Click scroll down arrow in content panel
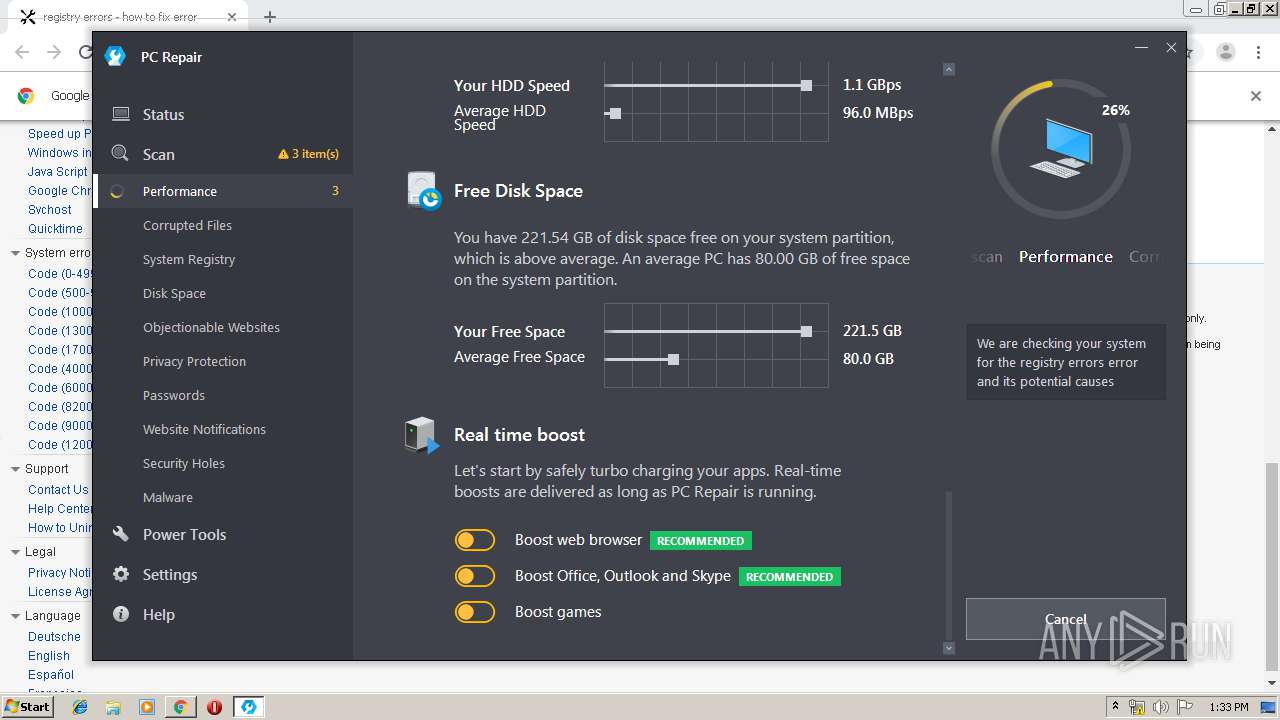 [949, 648]
